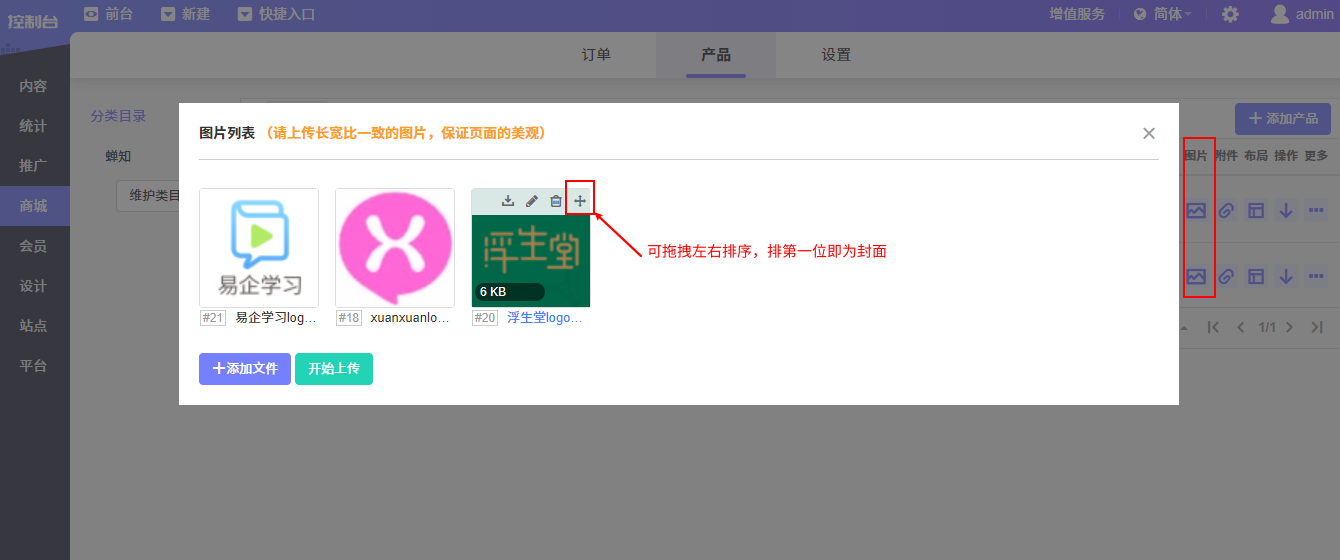Click down-arrow action icon in first product row

point(1286,211)
